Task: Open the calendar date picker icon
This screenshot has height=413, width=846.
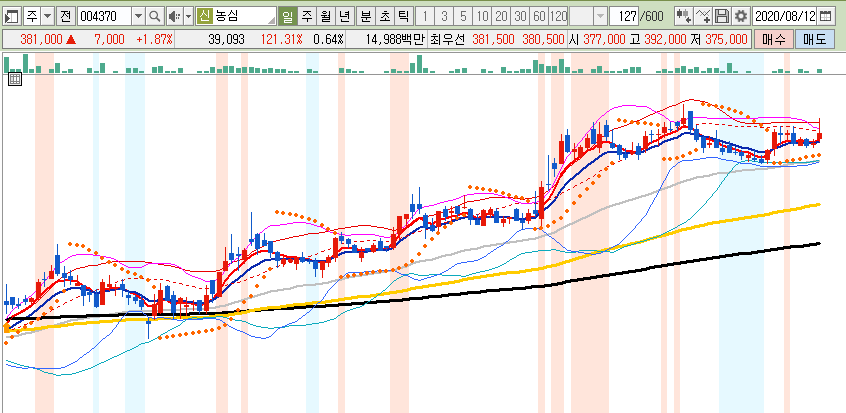Action: click(x=825, y=16)
